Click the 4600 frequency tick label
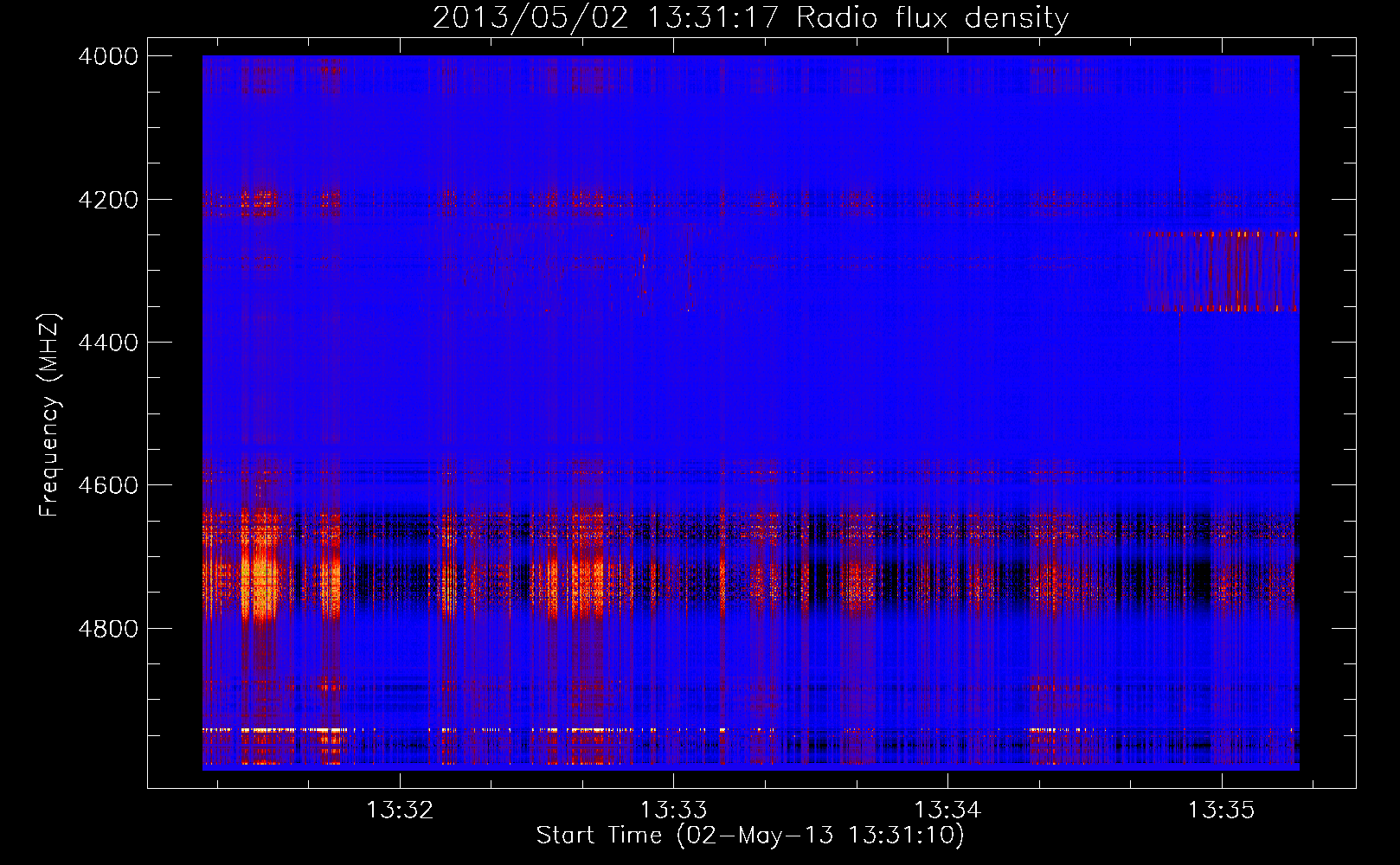 (x=108, y=485)
